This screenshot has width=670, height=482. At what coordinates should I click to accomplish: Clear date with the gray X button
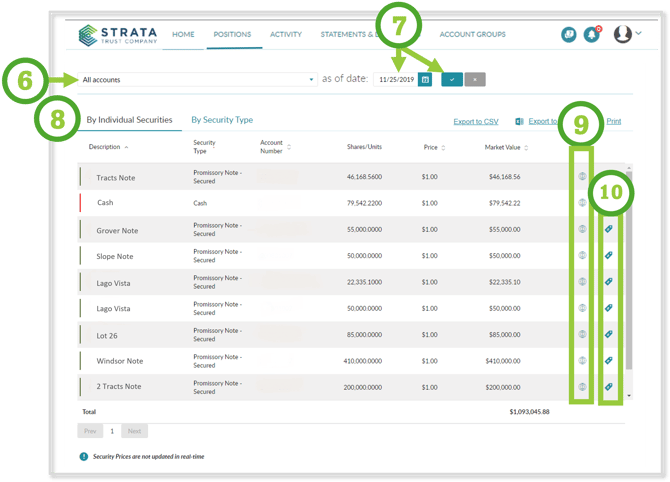(475, 79)
